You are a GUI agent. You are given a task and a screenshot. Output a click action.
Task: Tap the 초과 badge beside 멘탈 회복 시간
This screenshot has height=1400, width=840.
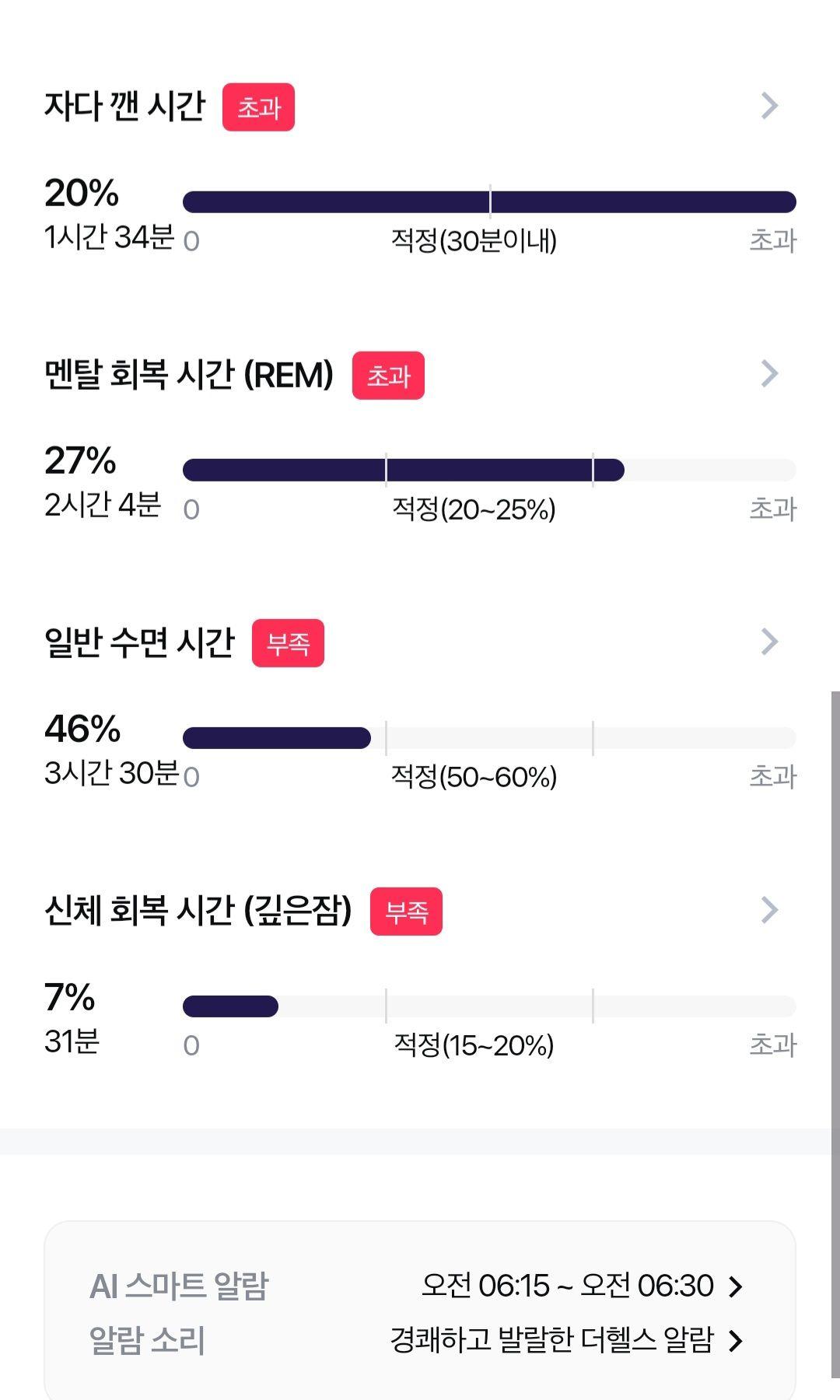click(x=388, y=376)
